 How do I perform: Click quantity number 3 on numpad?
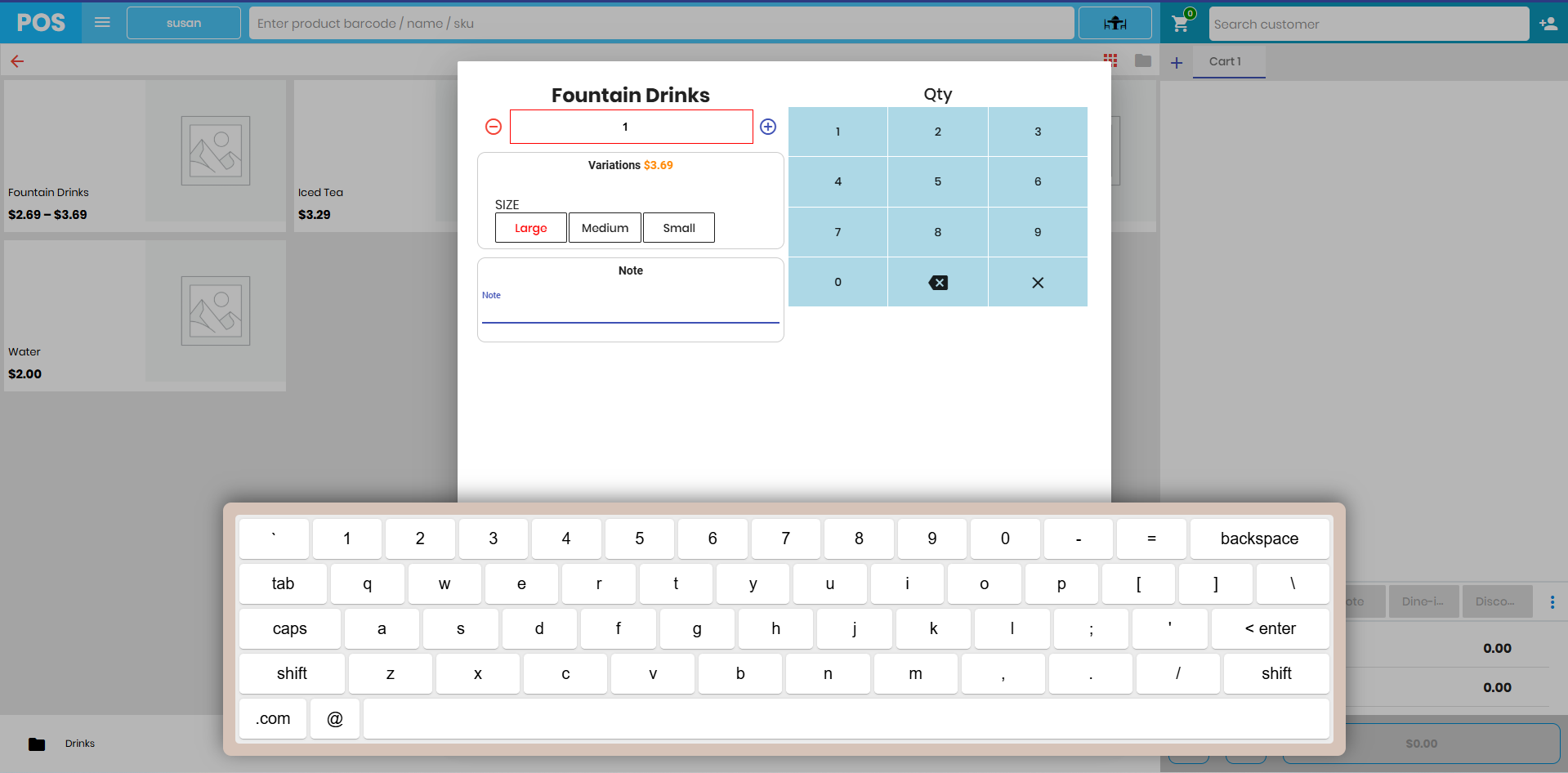tap(1038, 132)
